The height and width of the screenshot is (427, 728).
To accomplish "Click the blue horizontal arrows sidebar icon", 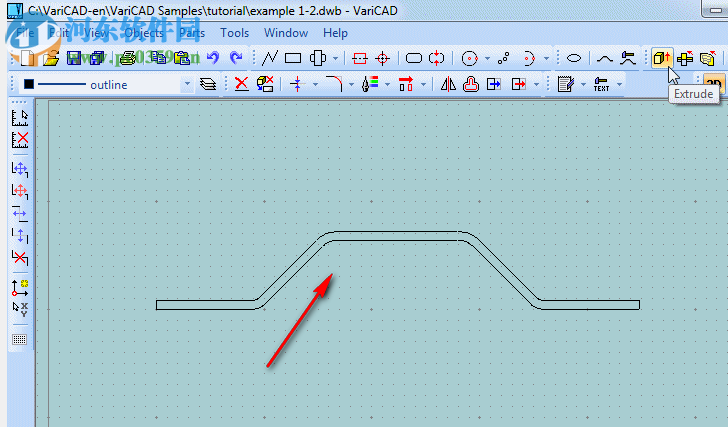I will [x=20, y=214].
